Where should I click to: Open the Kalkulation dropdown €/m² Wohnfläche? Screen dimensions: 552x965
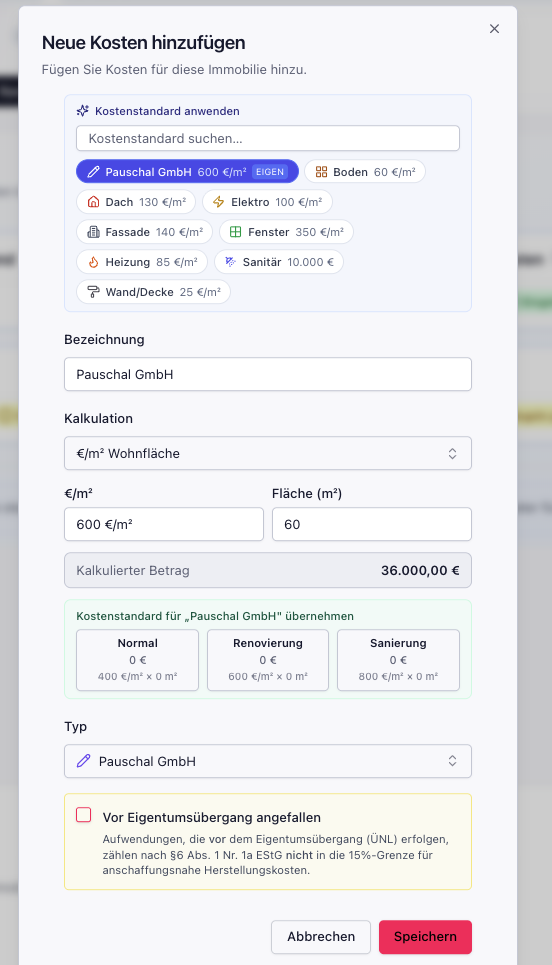(x=268, y=454)
